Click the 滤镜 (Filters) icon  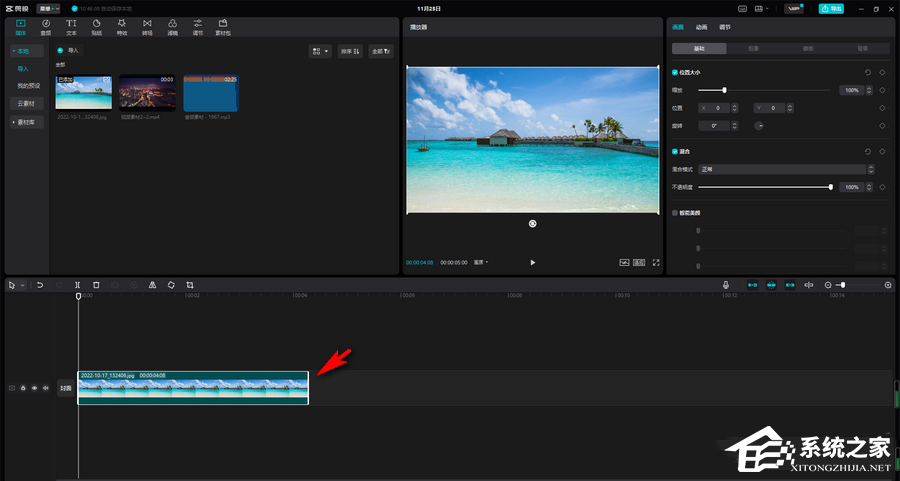click(x=172, y=26)
